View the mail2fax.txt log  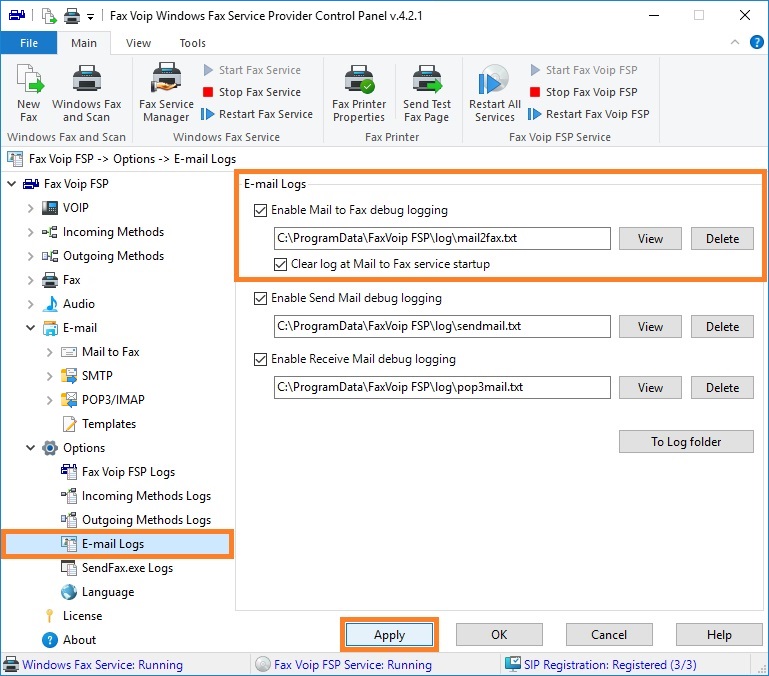point(650,239)
